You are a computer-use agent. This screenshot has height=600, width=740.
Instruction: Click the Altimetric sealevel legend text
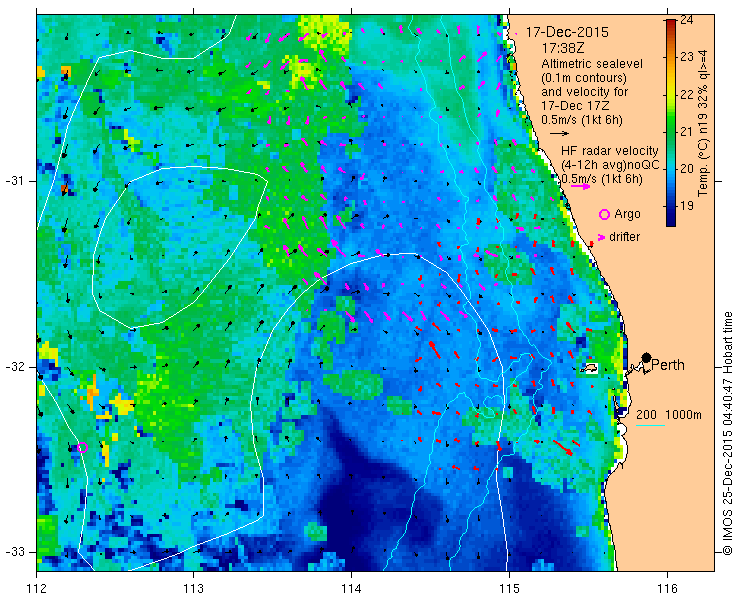point(592,63)
